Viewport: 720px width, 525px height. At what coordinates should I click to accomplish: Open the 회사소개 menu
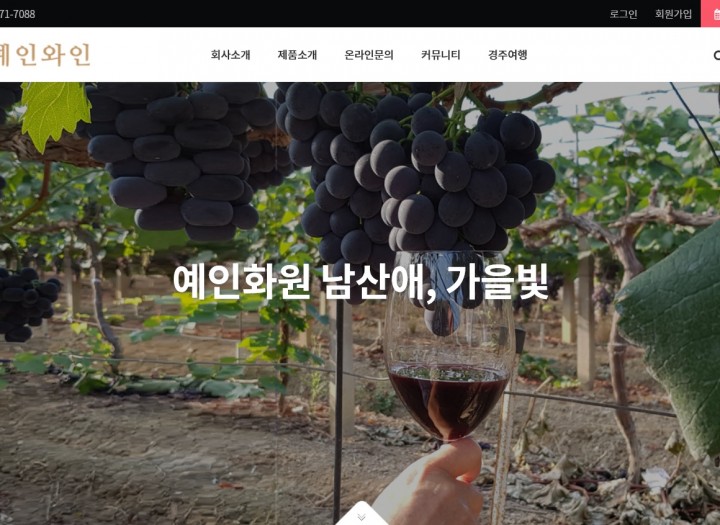point(231,55)
